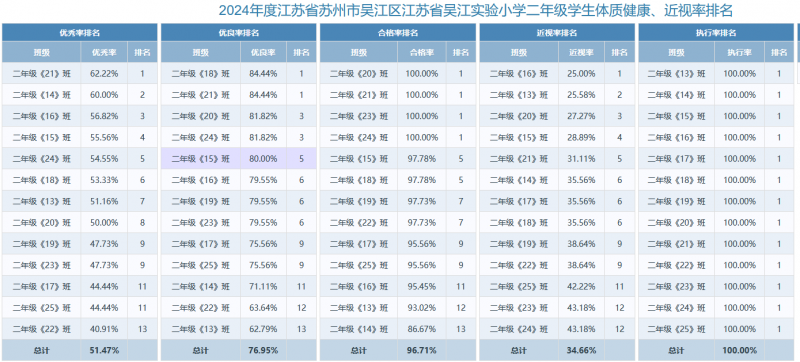The height and width of the screenshot is (362, 800).
Task: Click the 执行率 column header
Action: (x=739, y=52)
